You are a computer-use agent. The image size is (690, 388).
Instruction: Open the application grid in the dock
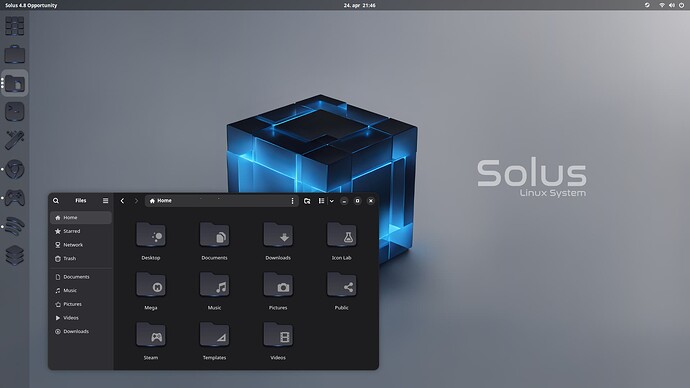pyautogui.click(x=15, y=26)
